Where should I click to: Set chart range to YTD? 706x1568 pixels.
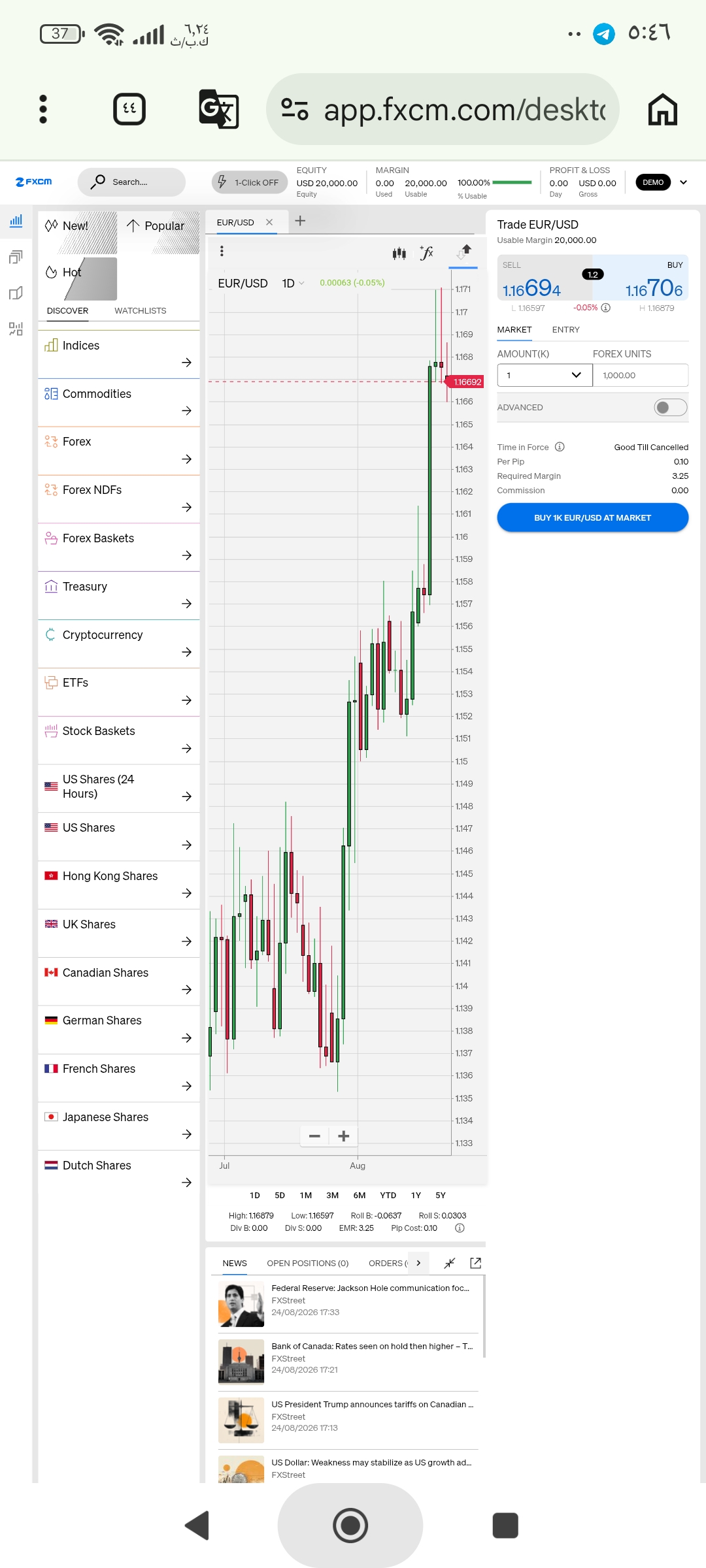click(388, 1195)
